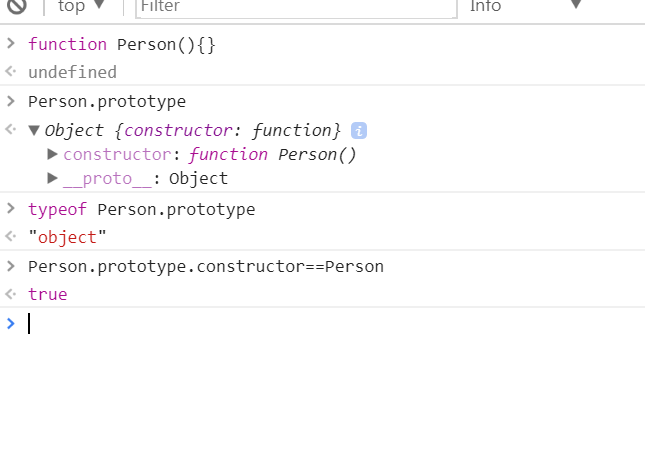Click the clear console icon

pyautogui.click(x=16, y=6)
